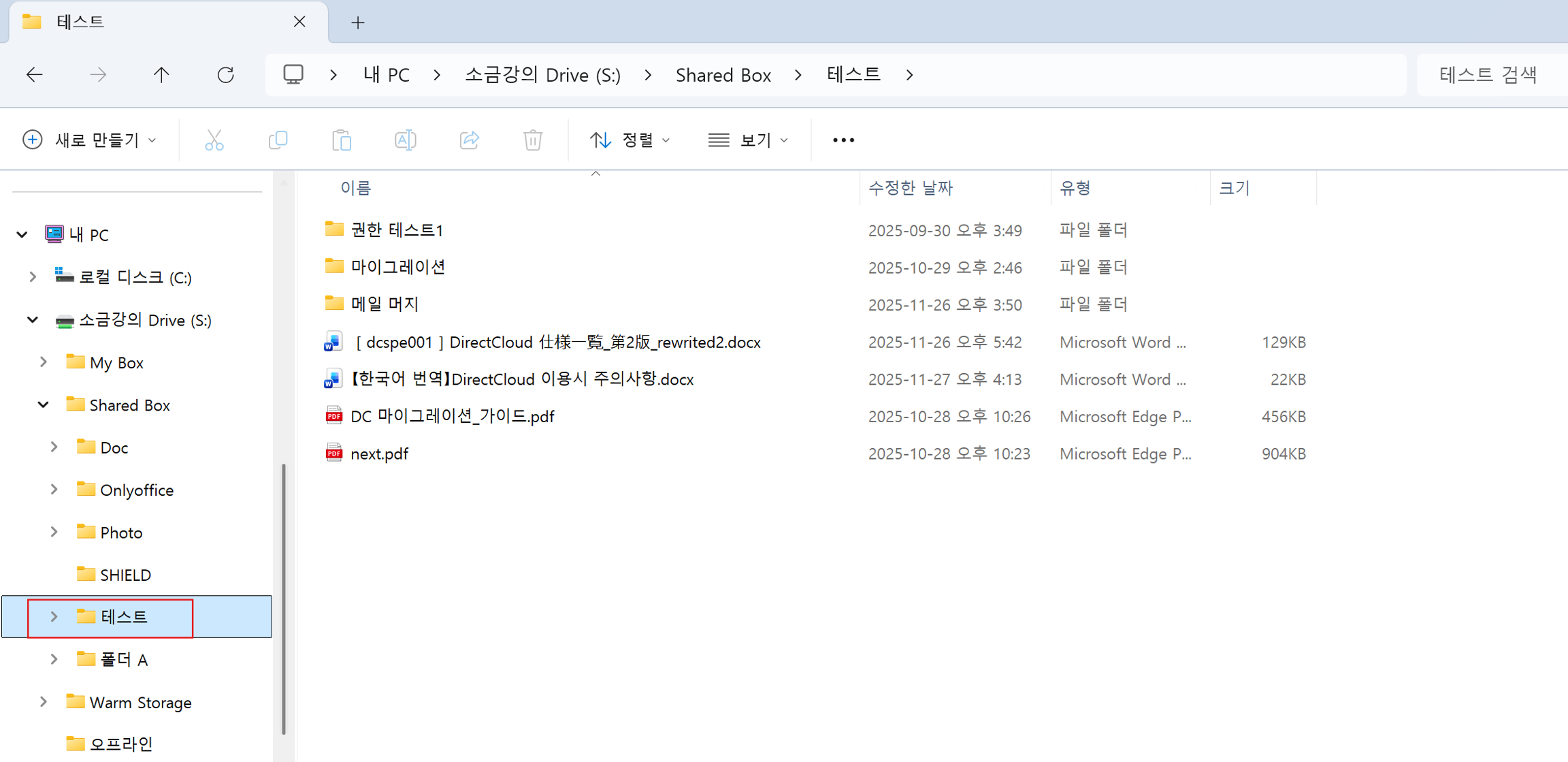Click the Copy icon in toolbar
1568x762 pixels.
(278, 140)
